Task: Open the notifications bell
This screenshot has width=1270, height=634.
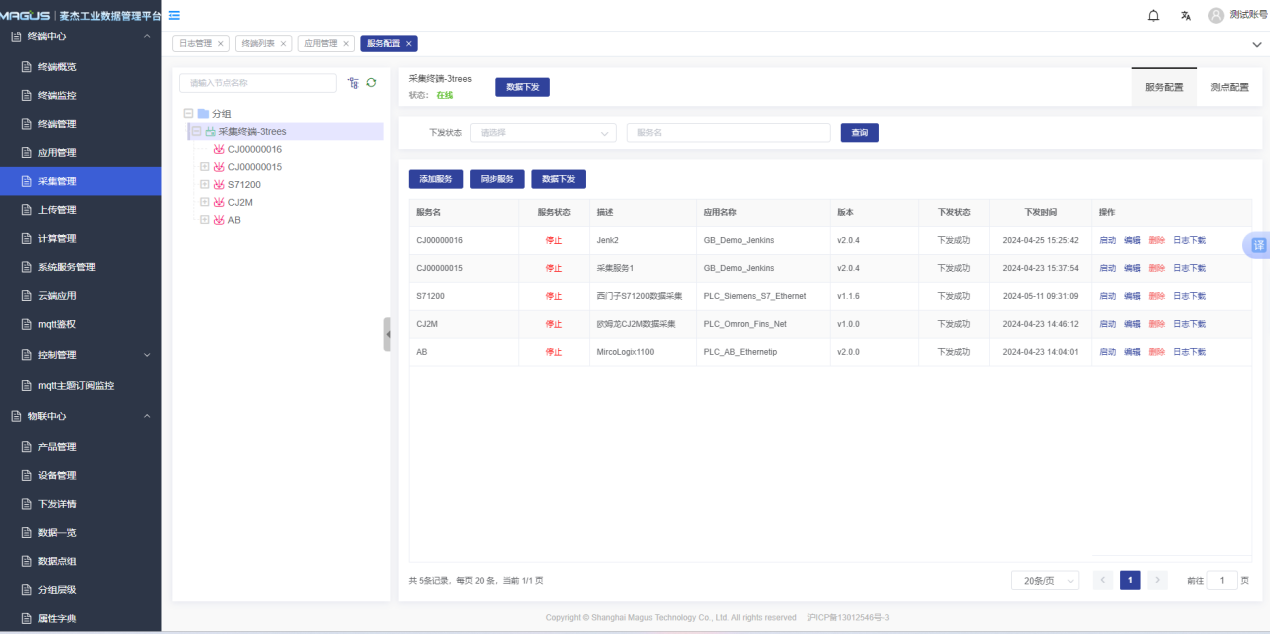Action: (1153, 15)
